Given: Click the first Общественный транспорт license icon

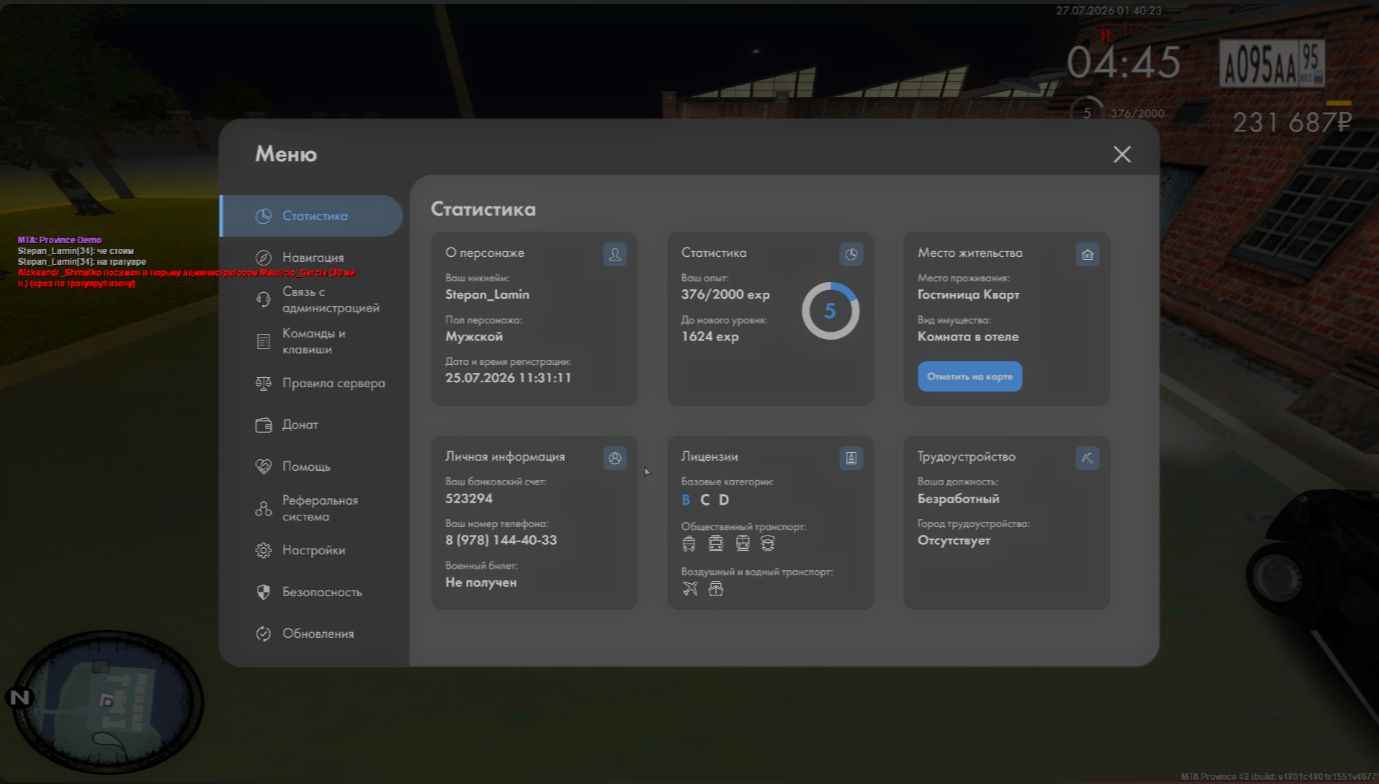Looking at the screenshot, I should [x=689, y=544].
